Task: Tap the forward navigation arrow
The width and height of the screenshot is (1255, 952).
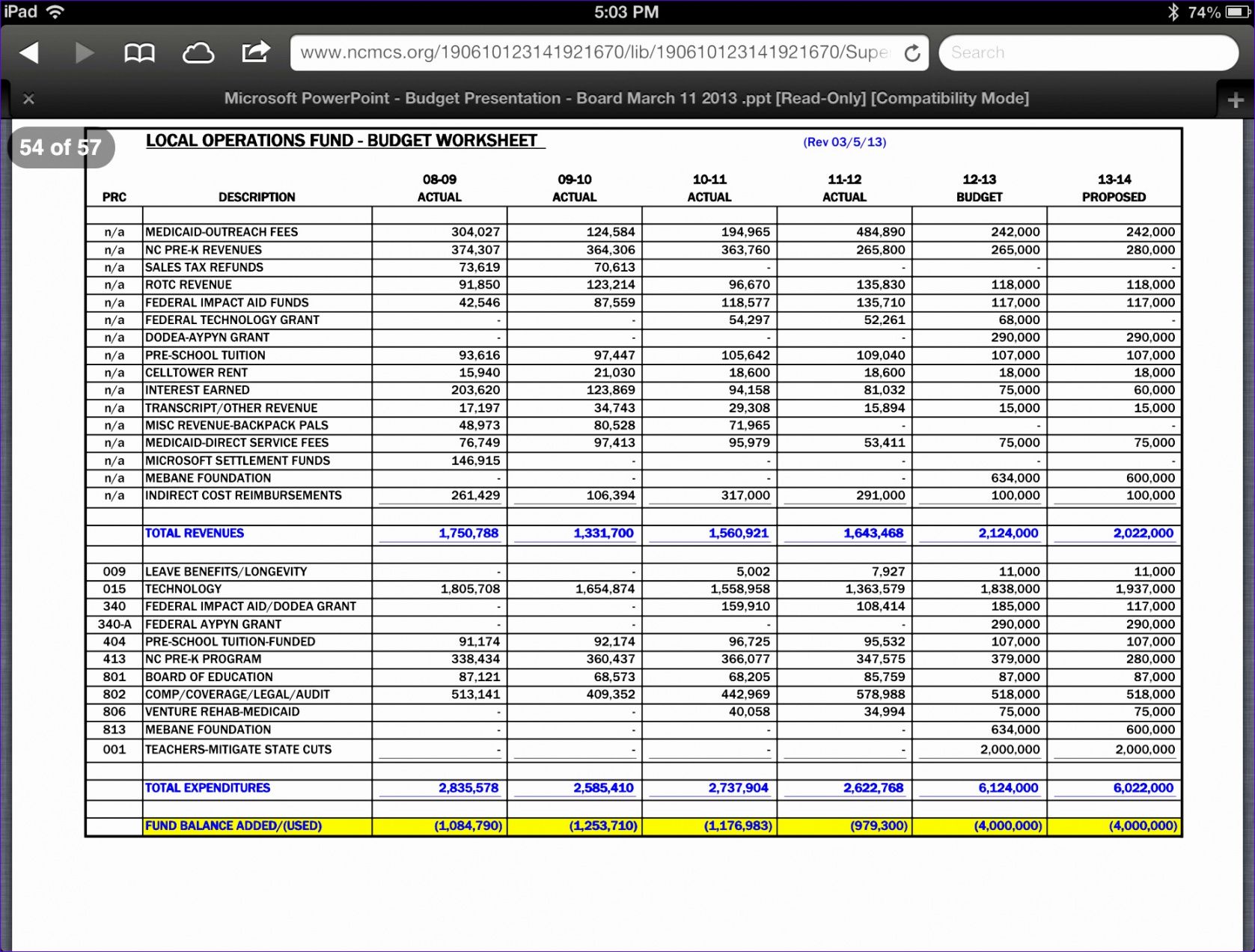Action: pyautogui.click(x=84, y=52)
